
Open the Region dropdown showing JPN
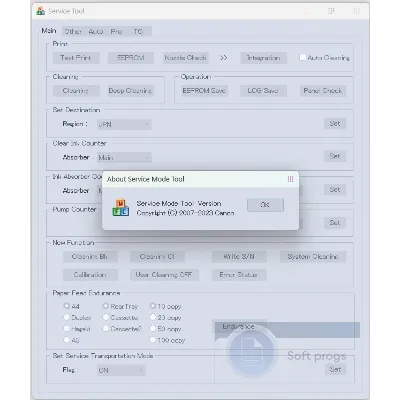click(124, 124)
